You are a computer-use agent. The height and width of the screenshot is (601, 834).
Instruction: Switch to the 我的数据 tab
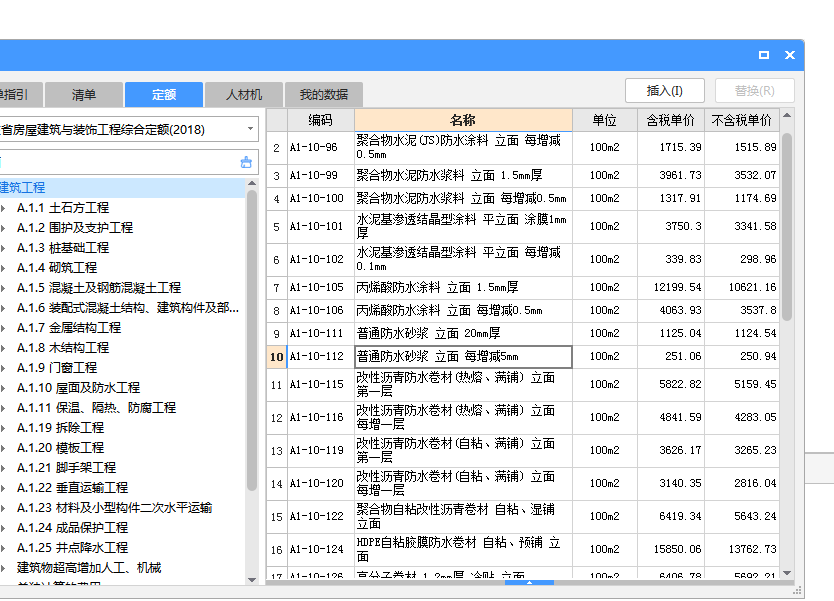tap(324, 95)
